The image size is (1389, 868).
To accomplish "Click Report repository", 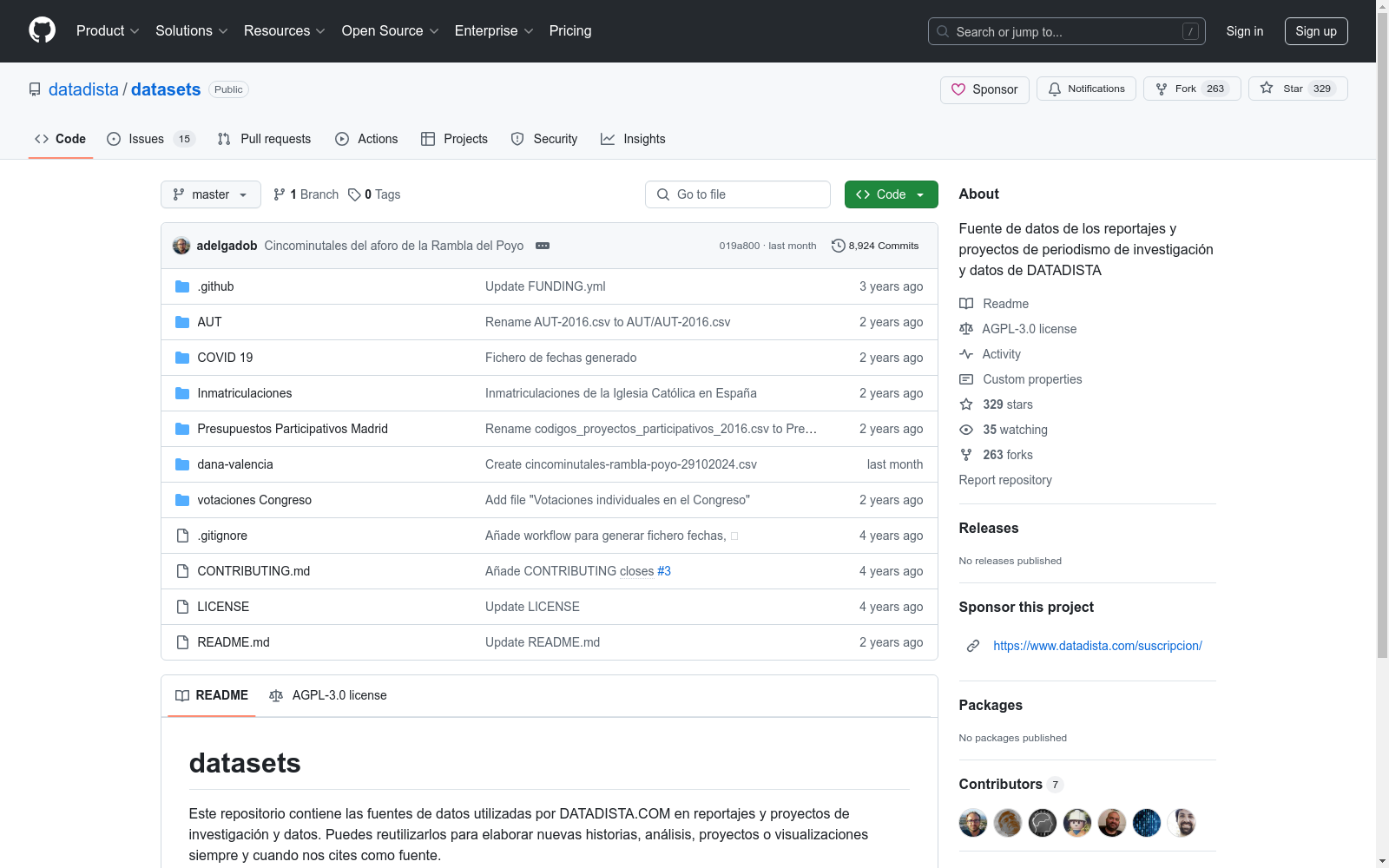I will click(x=1005, y=480).
